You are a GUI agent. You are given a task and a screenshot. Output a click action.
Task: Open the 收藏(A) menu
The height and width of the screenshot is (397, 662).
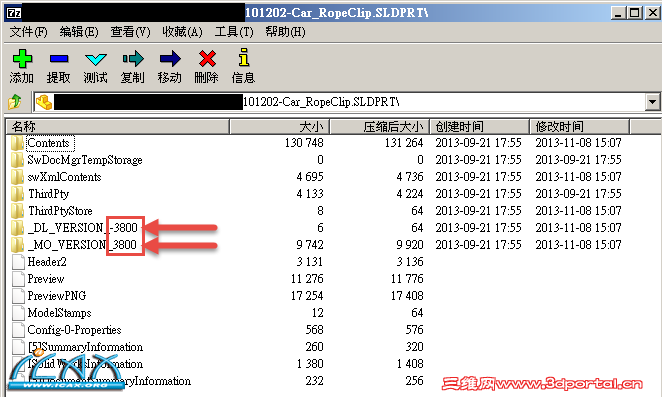[182, 32]
